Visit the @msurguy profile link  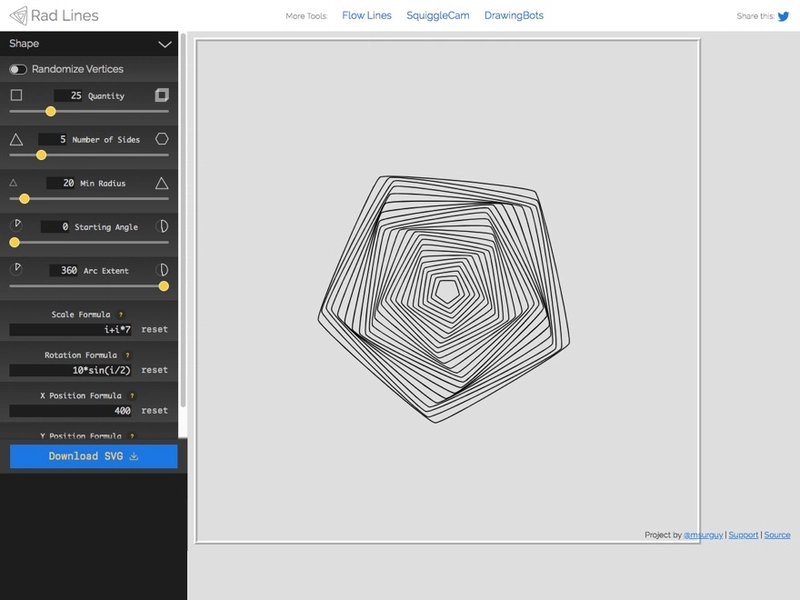tap(703, 535)
